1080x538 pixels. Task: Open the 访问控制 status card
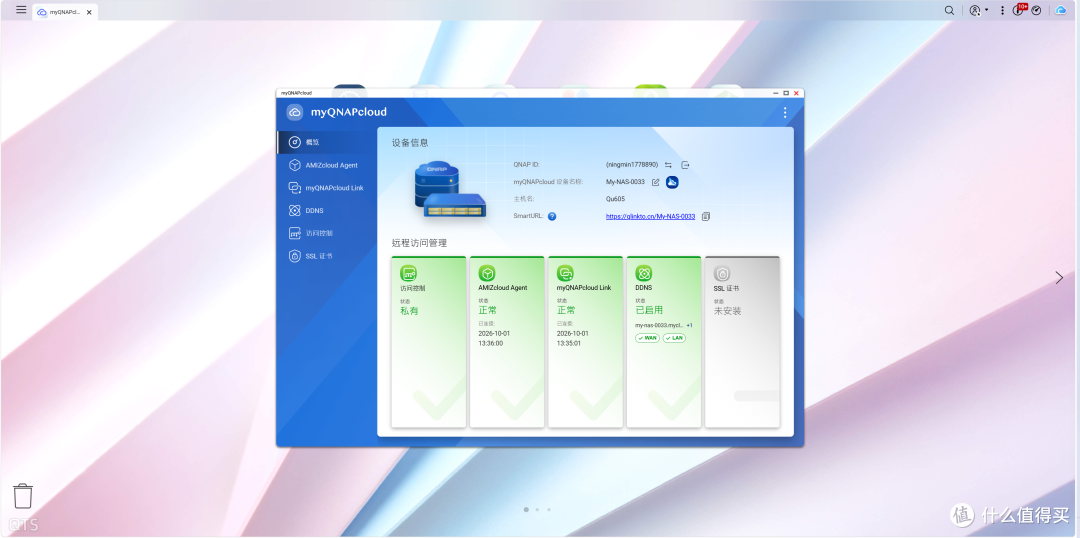click(428, 342)
